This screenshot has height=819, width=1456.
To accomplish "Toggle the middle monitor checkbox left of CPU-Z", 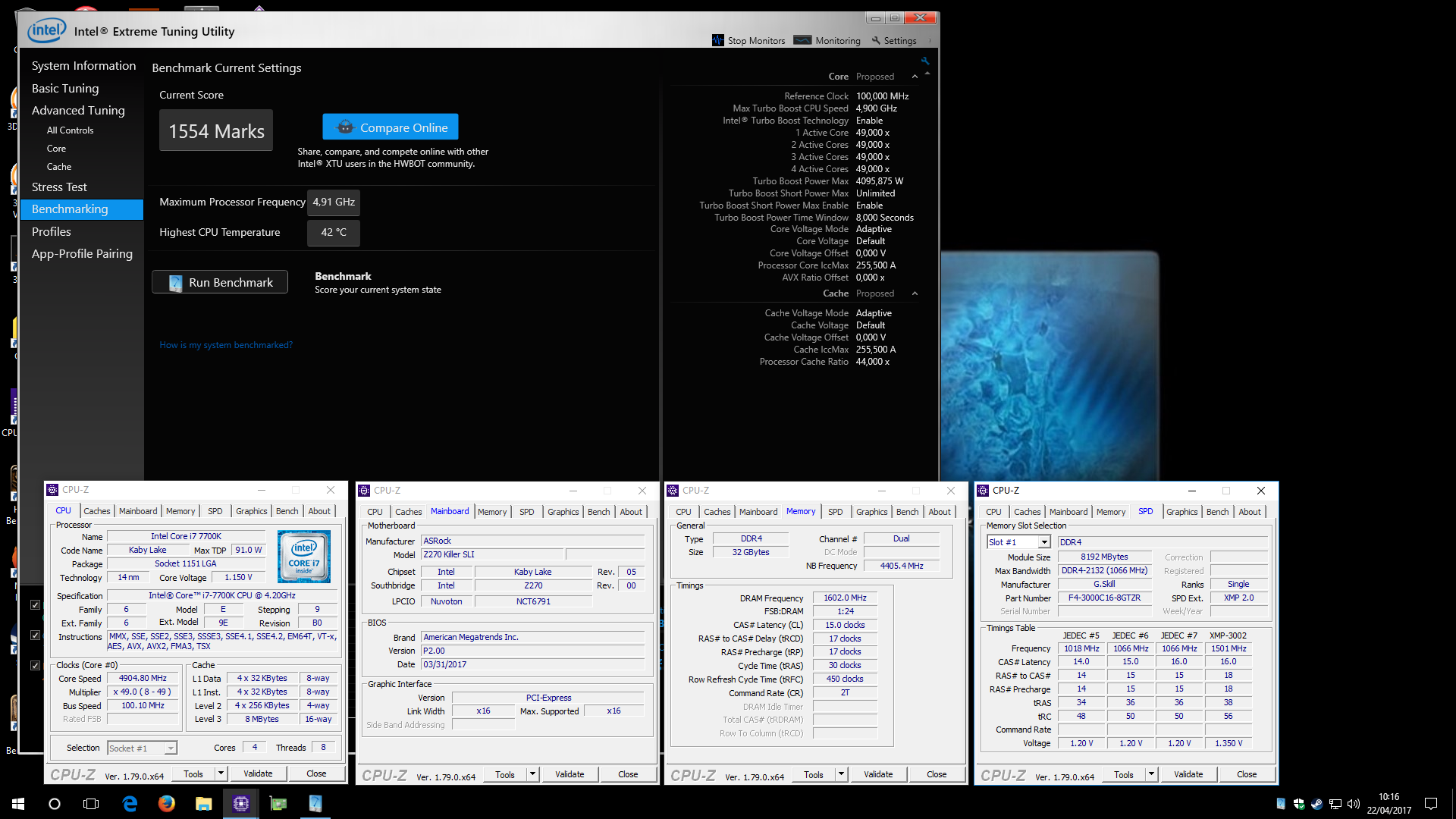I will (x=35, y=635).
